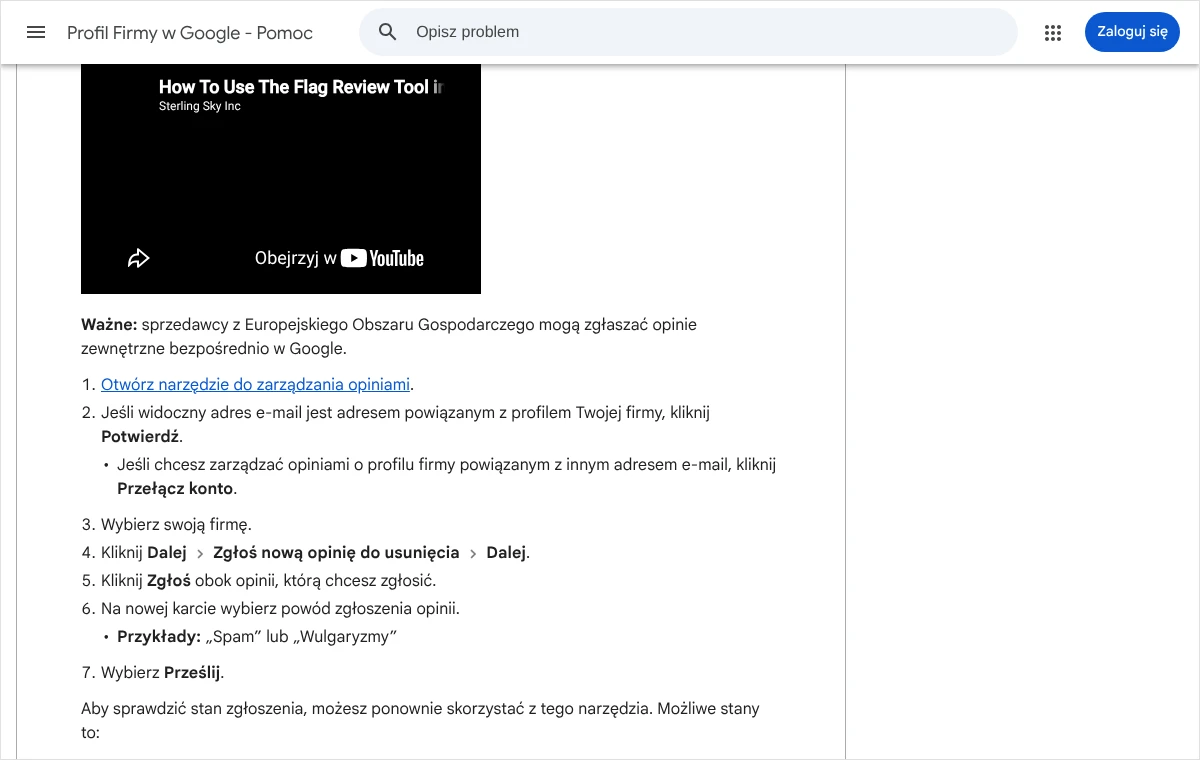Viewport: 1200px width, 760px height.
Task: Click the bold word Prześlij
Action: pyautogui.click(x=192, y=672)
